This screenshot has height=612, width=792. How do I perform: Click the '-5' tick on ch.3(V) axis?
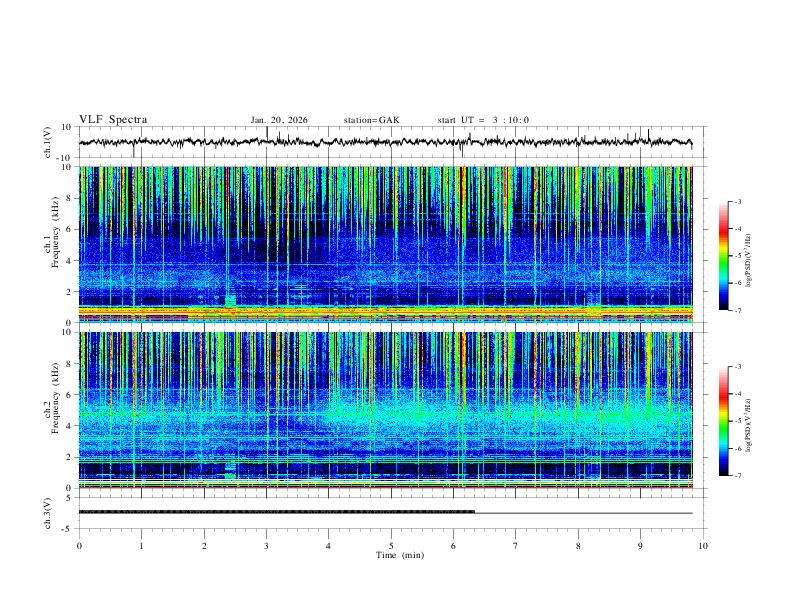[68, 529]
